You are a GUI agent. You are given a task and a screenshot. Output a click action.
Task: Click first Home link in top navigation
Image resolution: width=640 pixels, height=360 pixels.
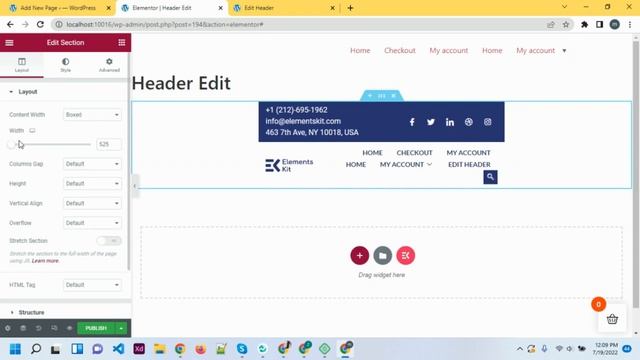360,51
